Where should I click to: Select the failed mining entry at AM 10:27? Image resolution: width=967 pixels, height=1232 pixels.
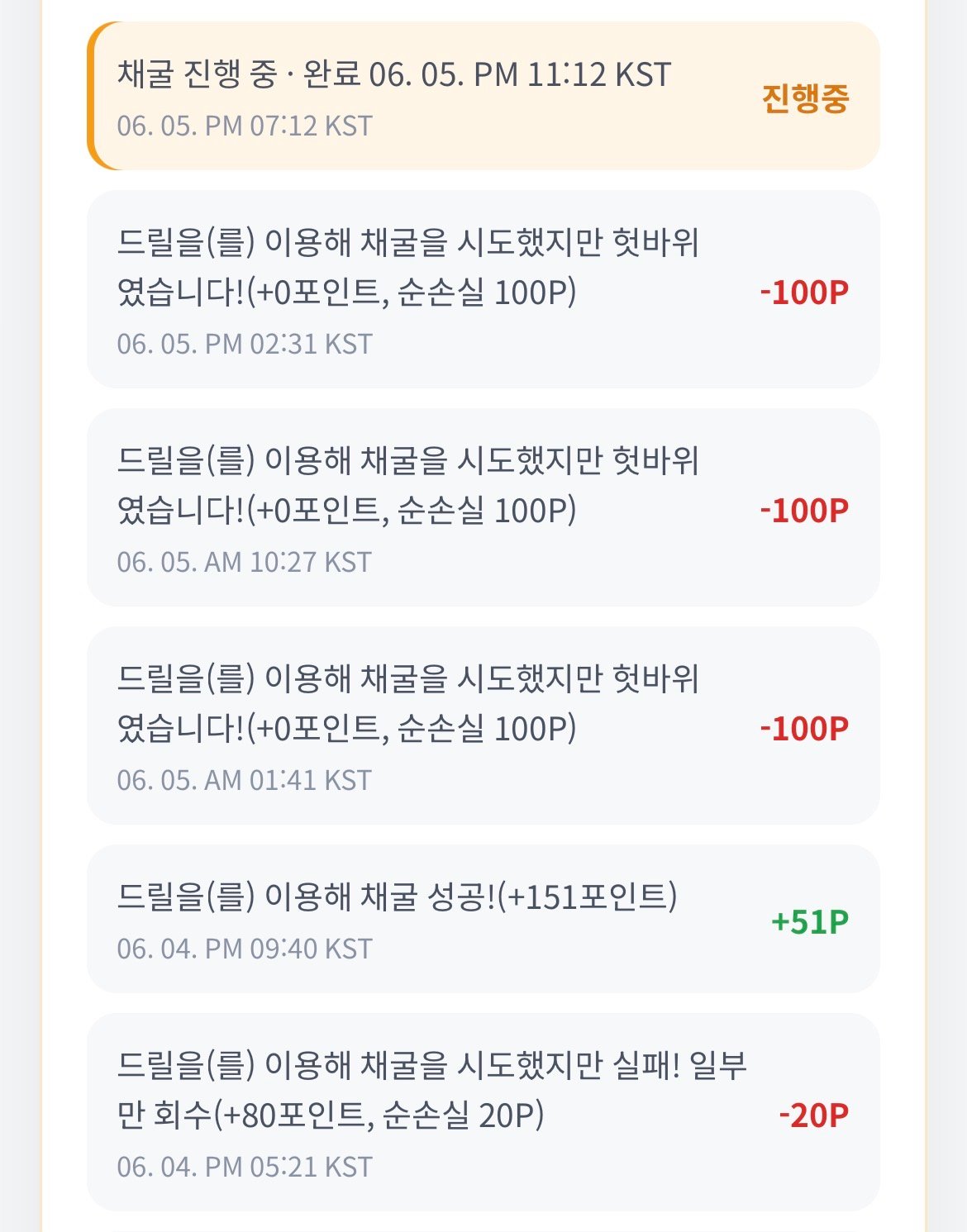click(x=483, y=507)
